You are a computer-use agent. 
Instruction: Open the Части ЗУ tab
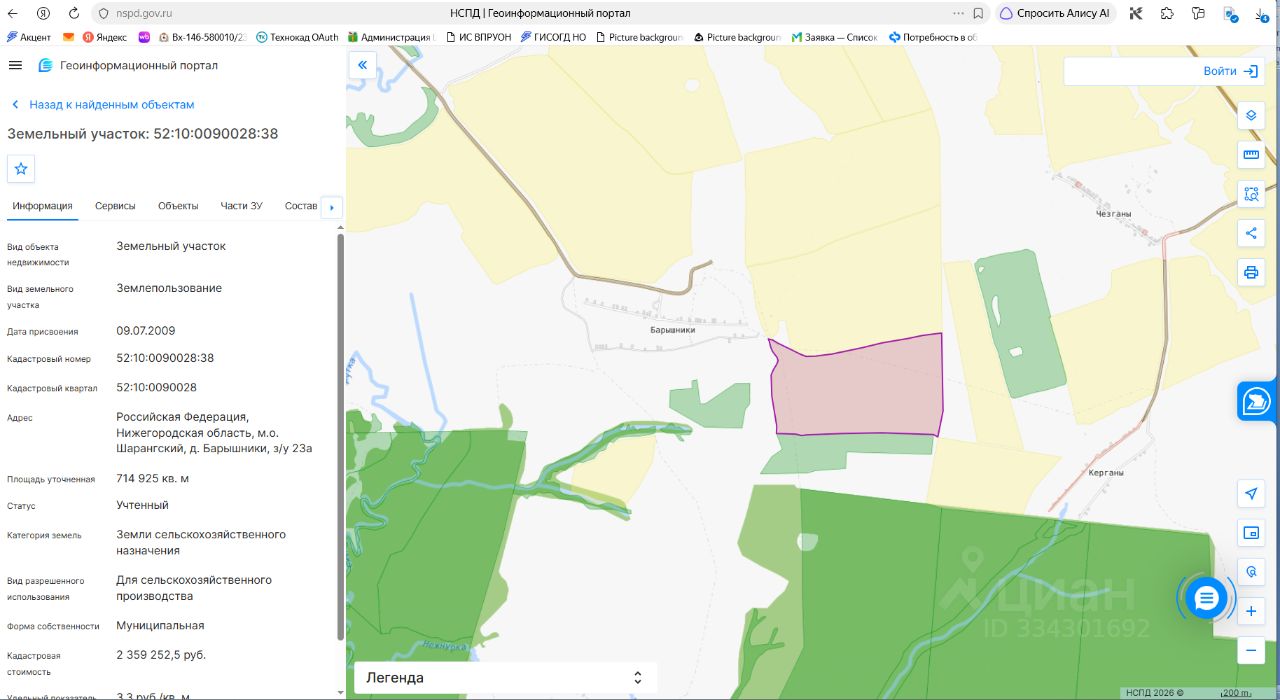(x=241, y=206)
